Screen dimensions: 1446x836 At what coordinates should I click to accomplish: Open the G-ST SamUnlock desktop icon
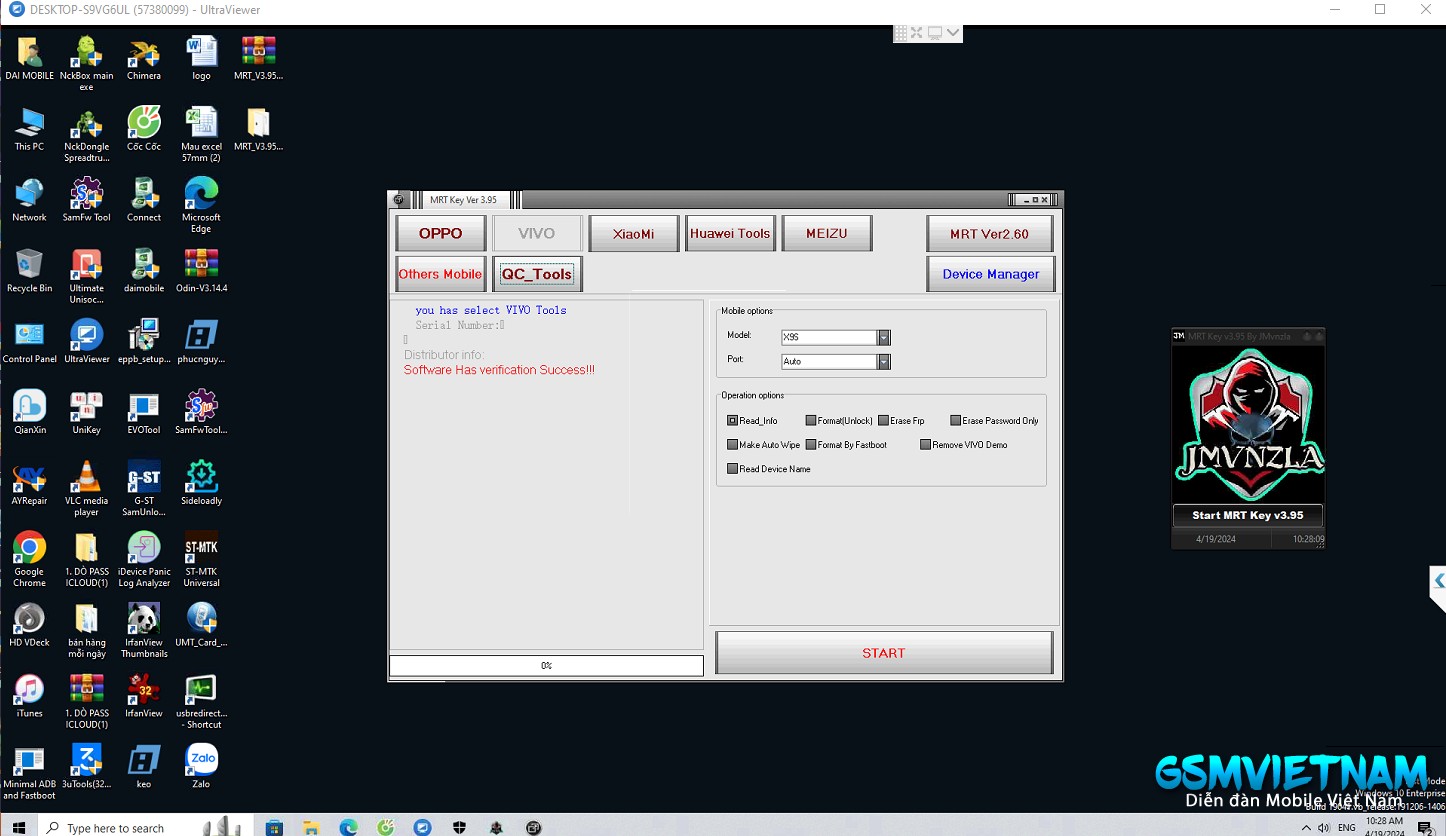pyautogui.click(x=144, y=489)
